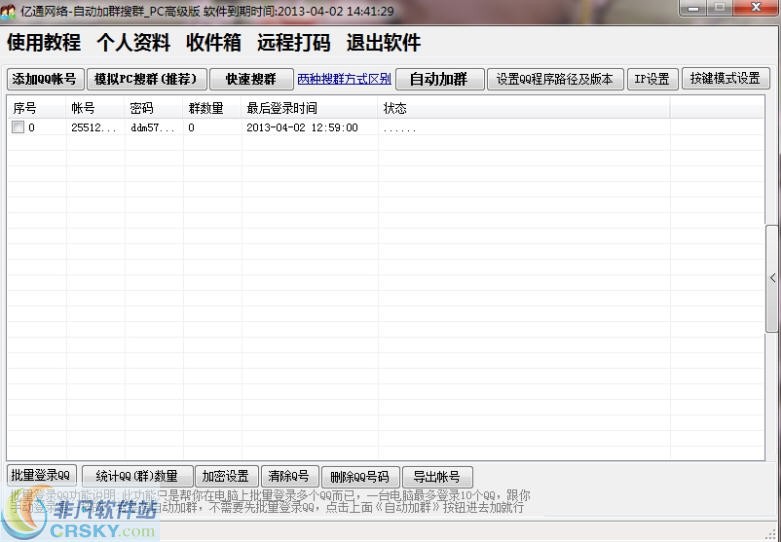
Task: Open the 两种搜群方式区别 link
Action: tap(344, 79)
